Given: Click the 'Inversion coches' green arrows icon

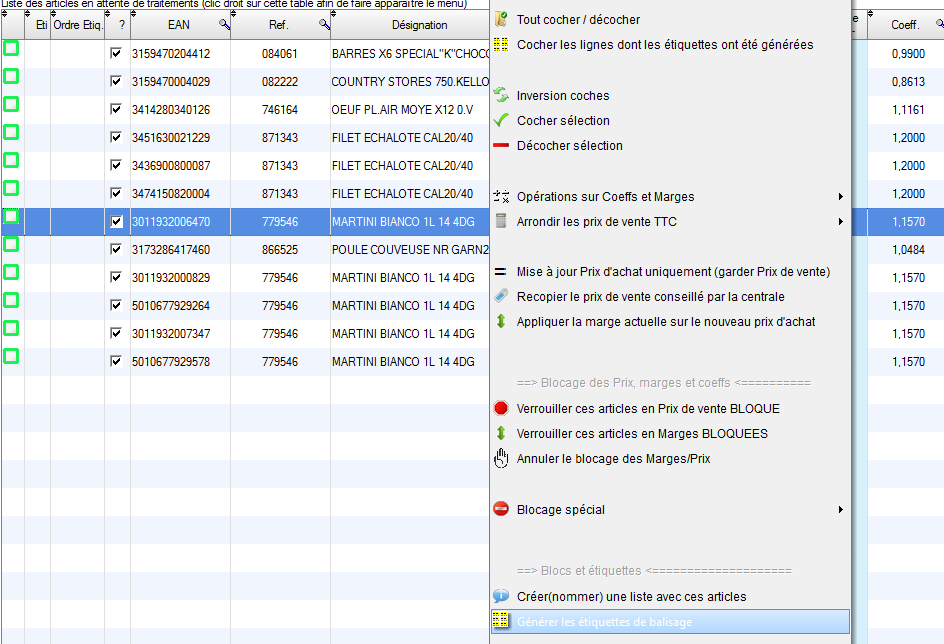Looking at the screenshot, I should click(x=501, y=95).
